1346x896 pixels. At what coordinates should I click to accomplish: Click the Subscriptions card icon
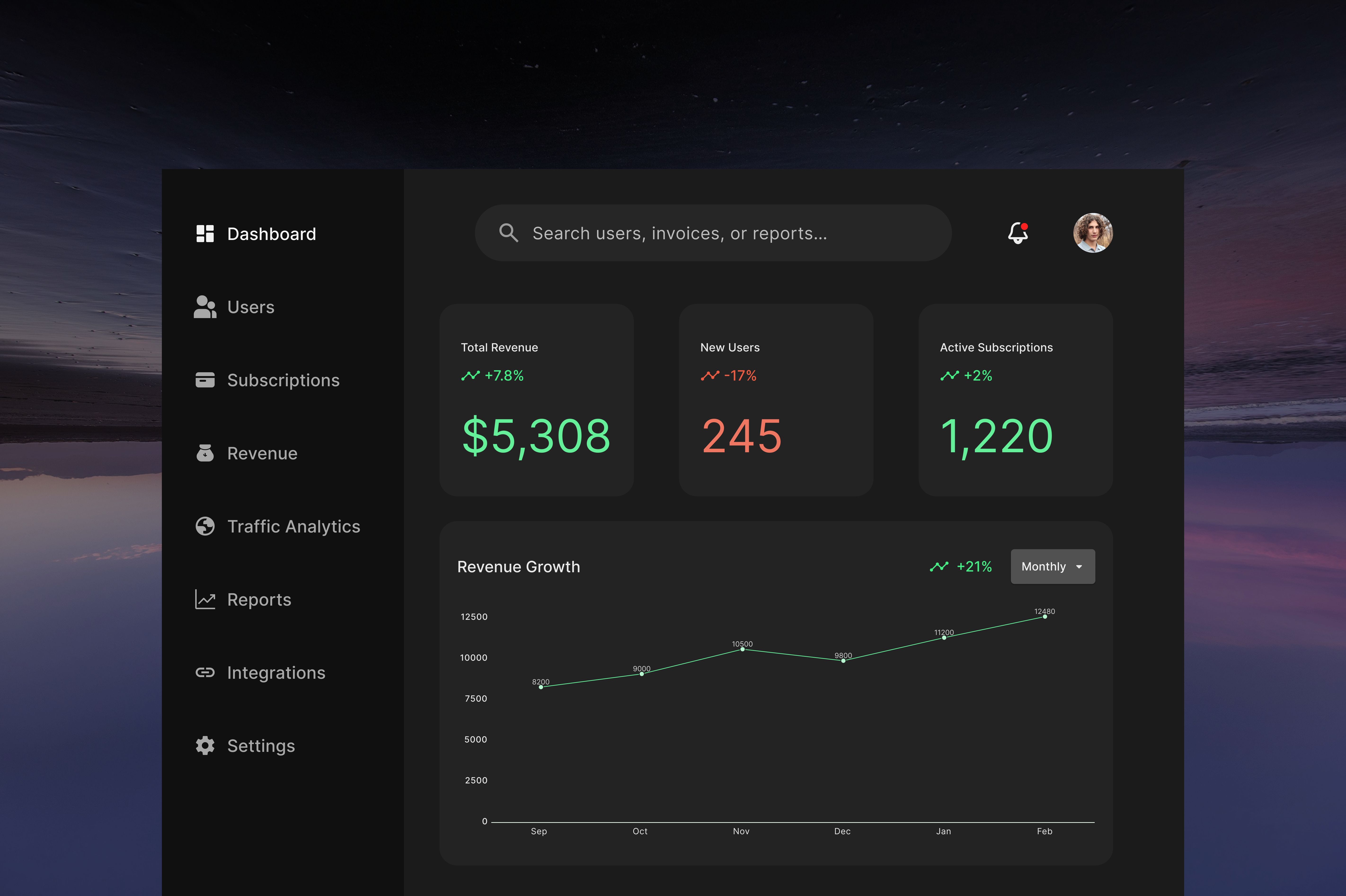click(205, 380)
